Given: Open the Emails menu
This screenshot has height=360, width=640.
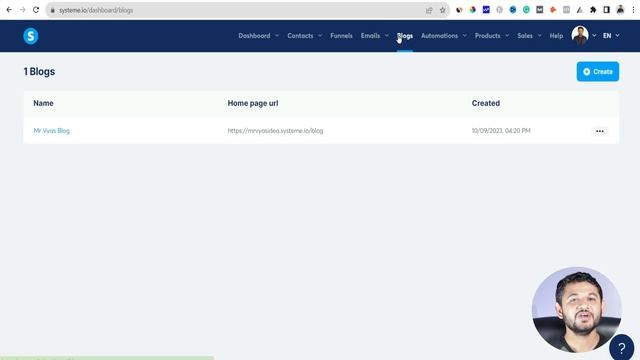Looking at the screenshot, I should point(370,36).
